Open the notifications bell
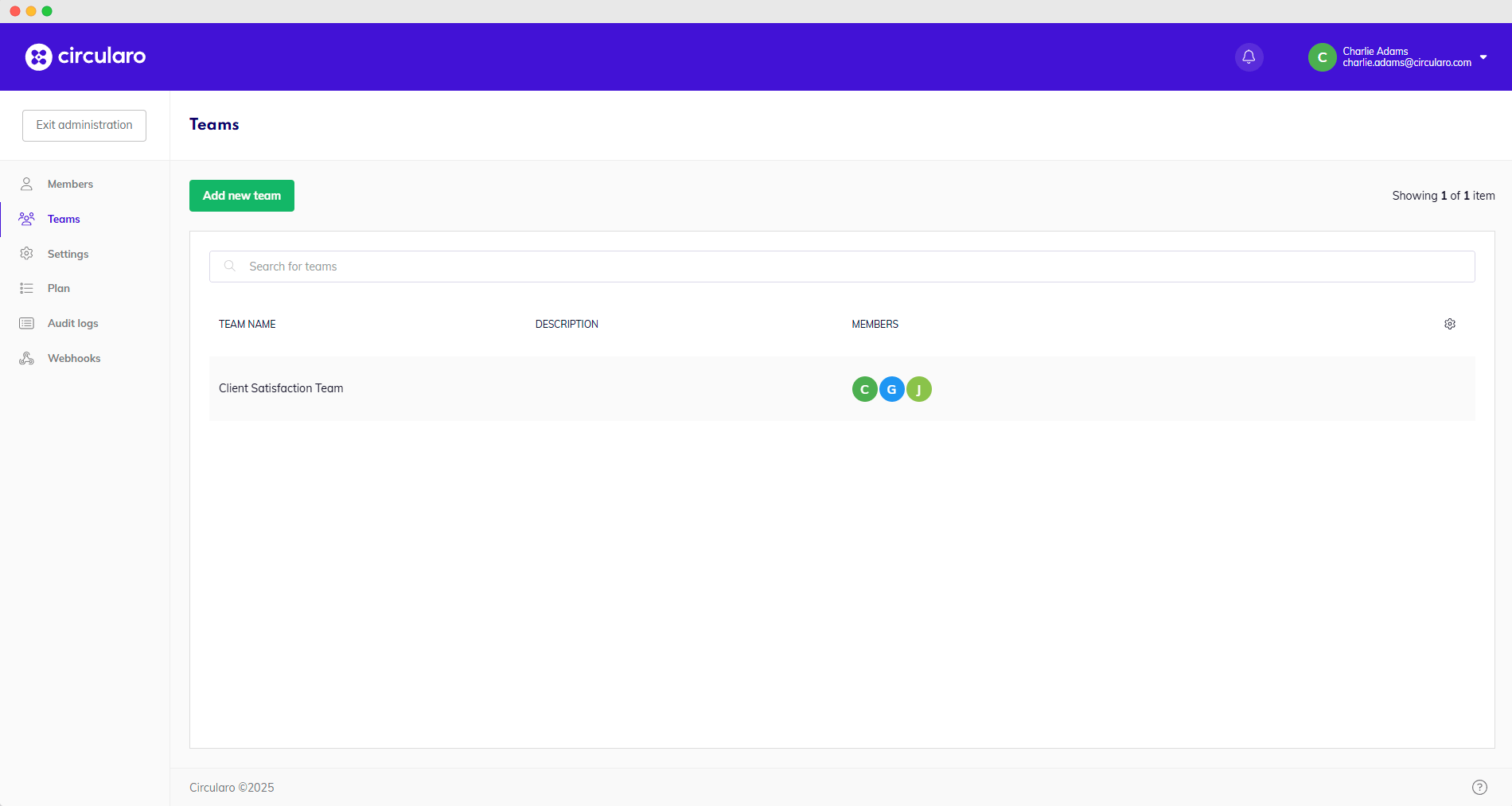The width and height of the screenshot is (1512, 806). (1249, 57)
